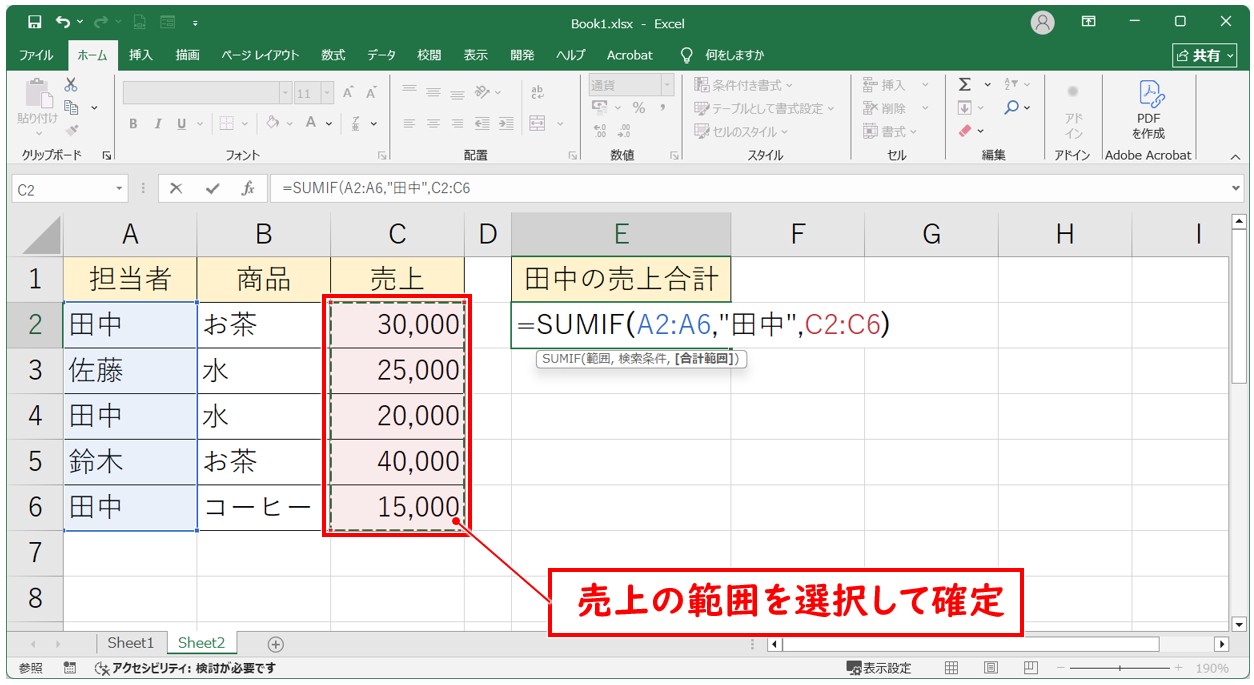Click the Create PDF Adobe Acrobat icon
This screenshot has height=685, width=1254.
[x=1148, y=108]
